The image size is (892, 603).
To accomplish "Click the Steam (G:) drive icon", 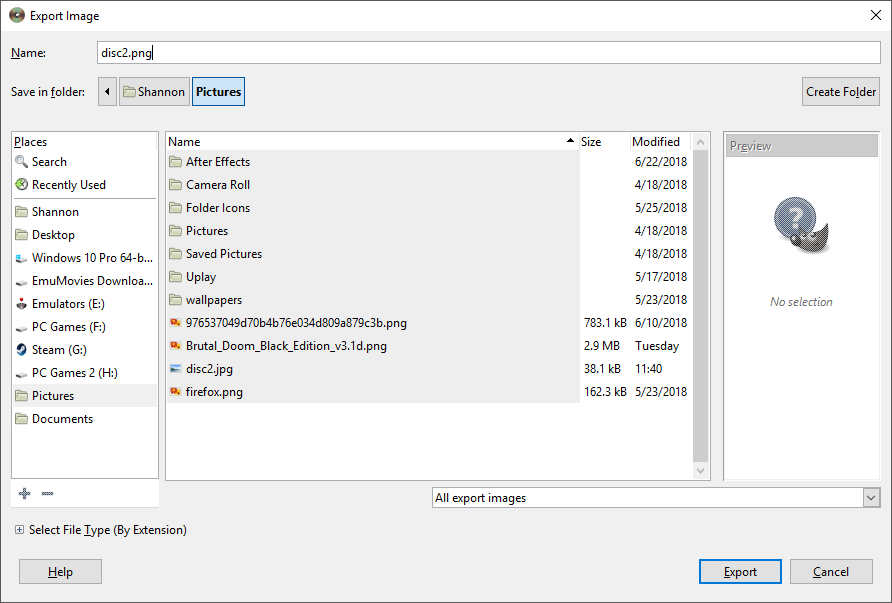I will tap(22, 349).
